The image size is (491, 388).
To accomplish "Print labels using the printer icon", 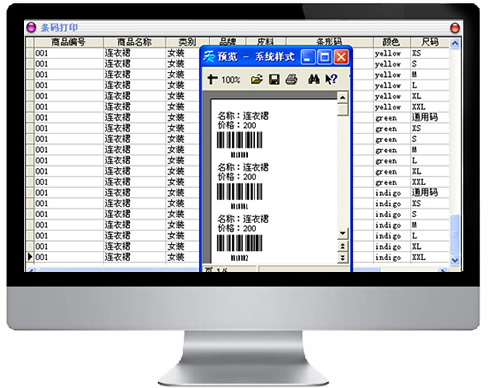I will pyautogui.click(x=291, y=79).
